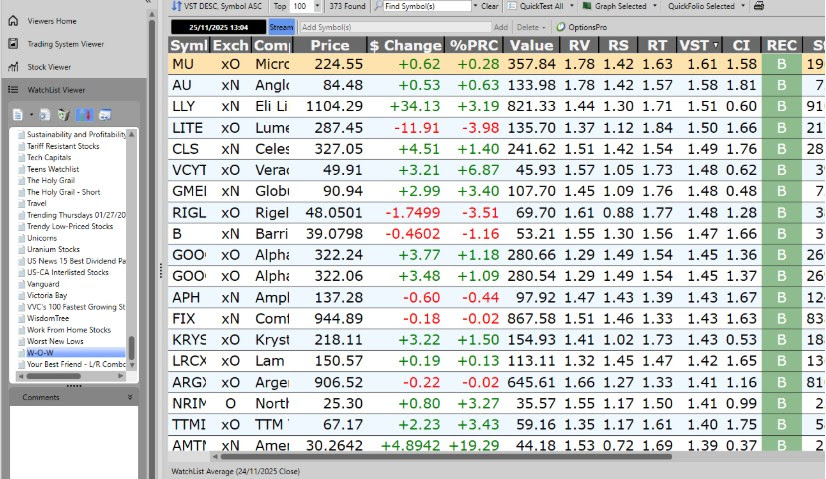
Task: Select the Work From Home Stocks watchlist
Action: point(68,330)
